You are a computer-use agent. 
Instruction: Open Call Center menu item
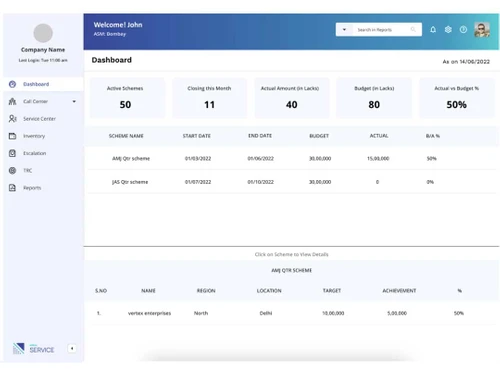pos(43,101)
